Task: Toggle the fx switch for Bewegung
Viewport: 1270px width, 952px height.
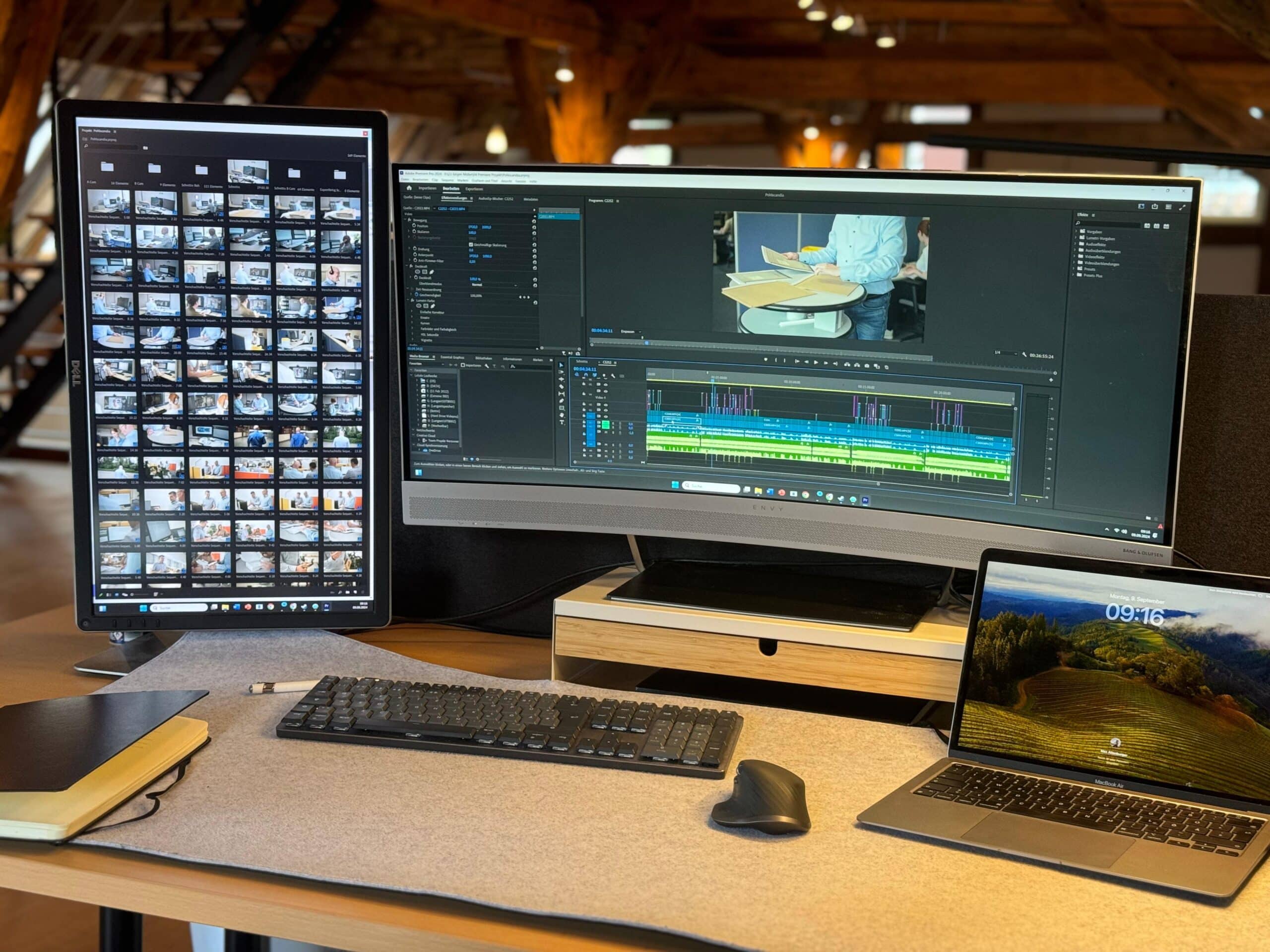Action: [409, 220]
